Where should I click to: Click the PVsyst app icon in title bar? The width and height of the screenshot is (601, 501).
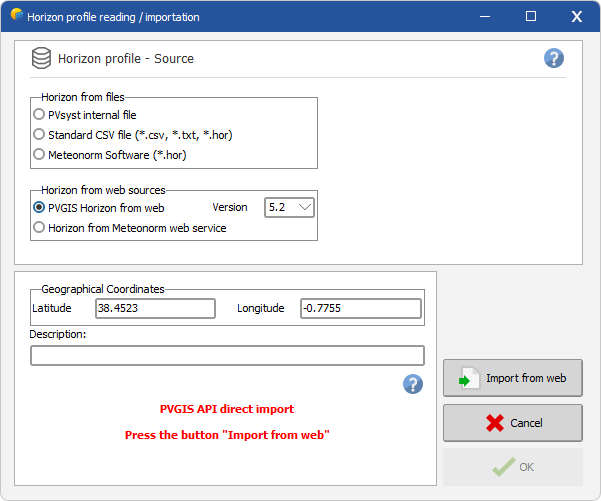pos(16,15)
